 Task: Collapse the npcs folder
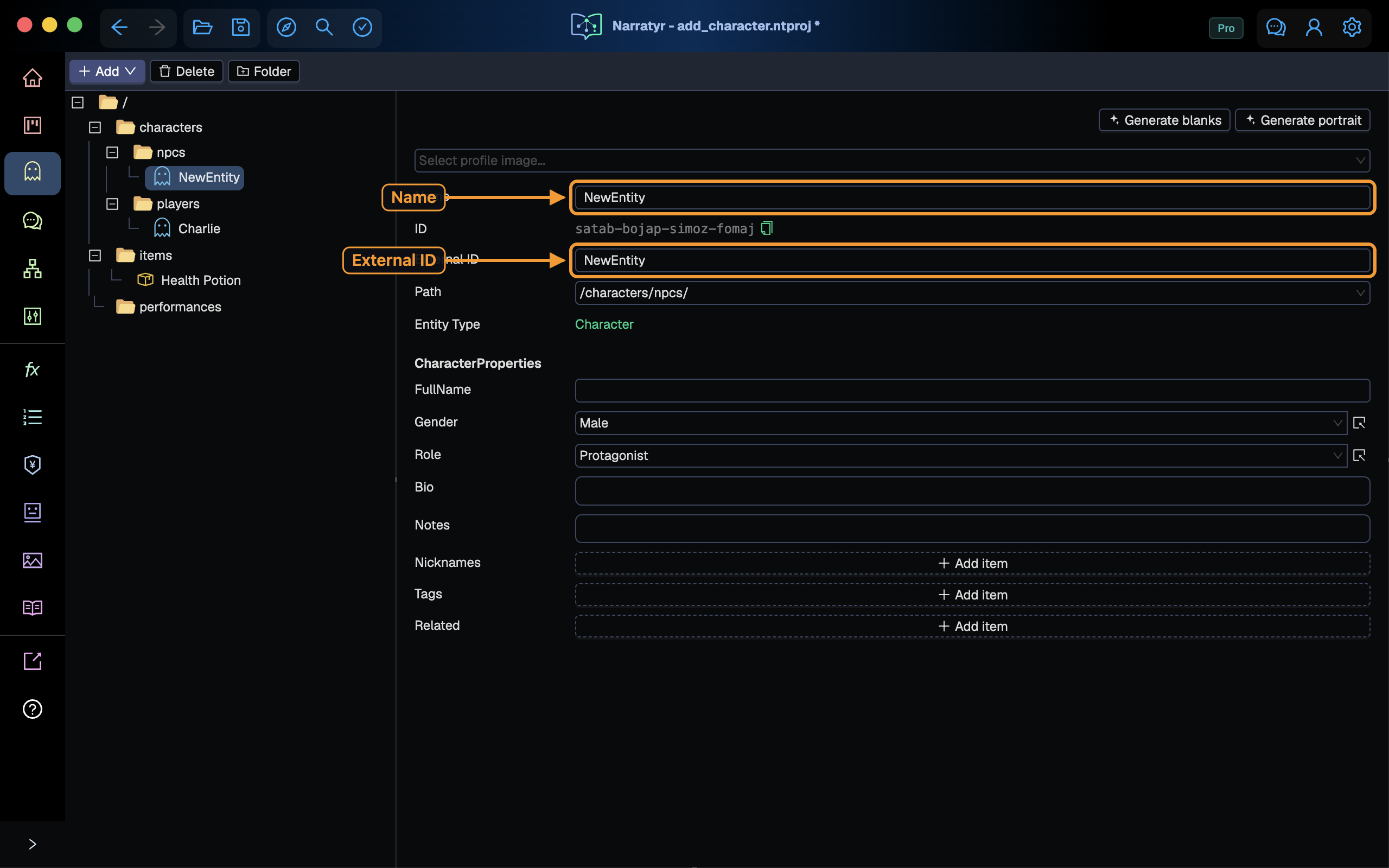pyautogui.click(x=112, y=152)
